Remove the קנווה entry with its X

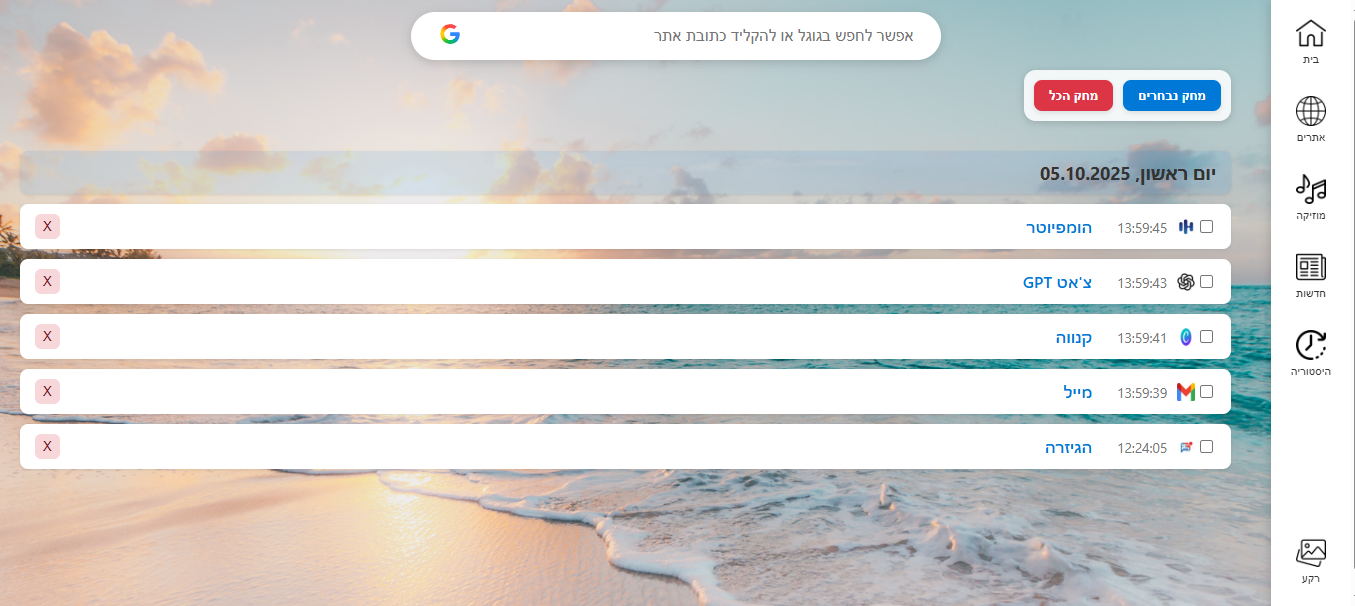click(x=47, y=336)
